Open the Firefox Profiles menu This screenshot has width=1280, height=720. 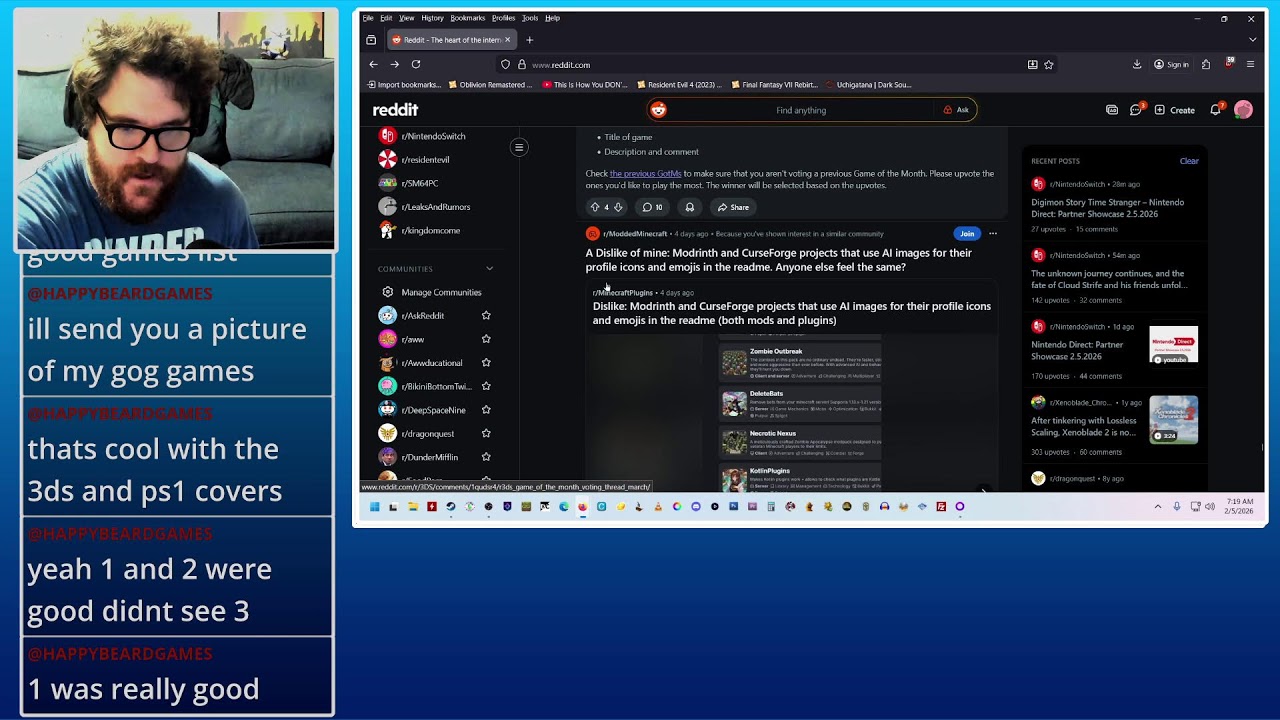[504, 18]
